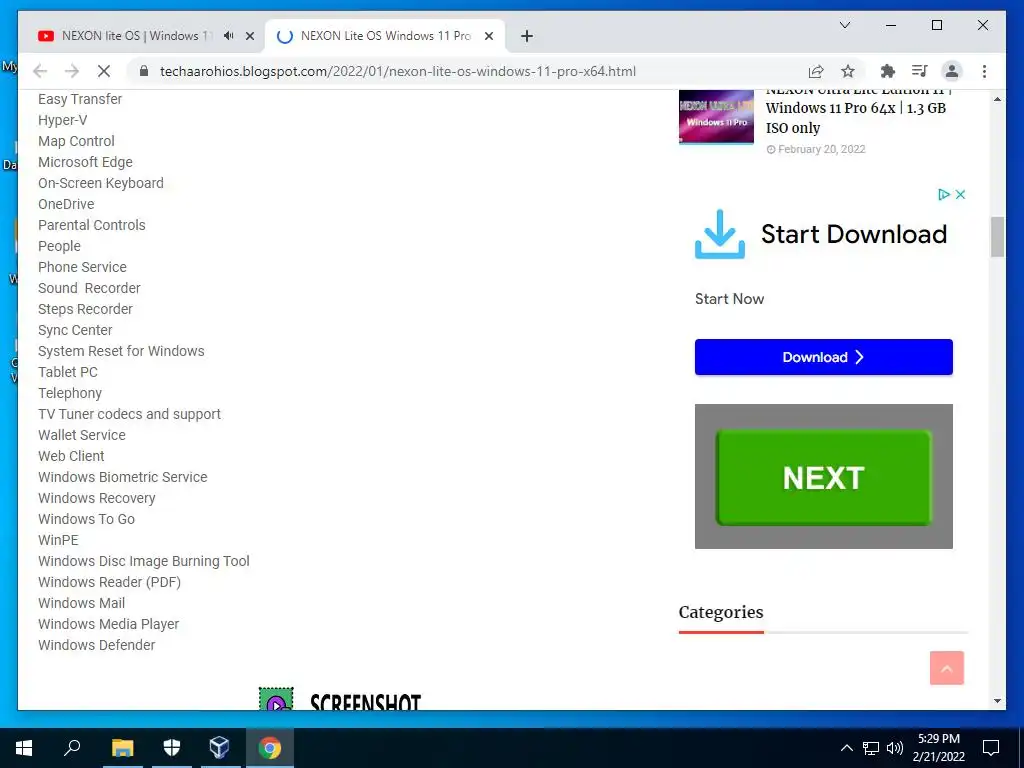Click 'Hyper-V' list text
1024x768 pixels.
point(62,120)
